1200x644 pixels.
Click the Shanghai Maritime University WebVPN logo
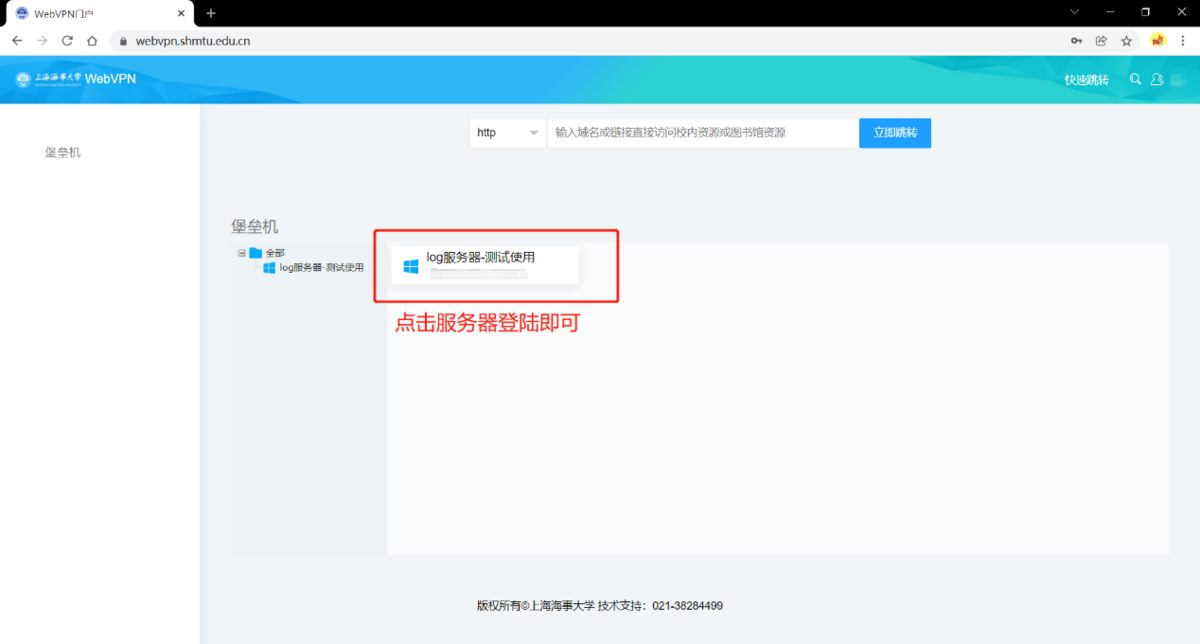pos(76,79)
